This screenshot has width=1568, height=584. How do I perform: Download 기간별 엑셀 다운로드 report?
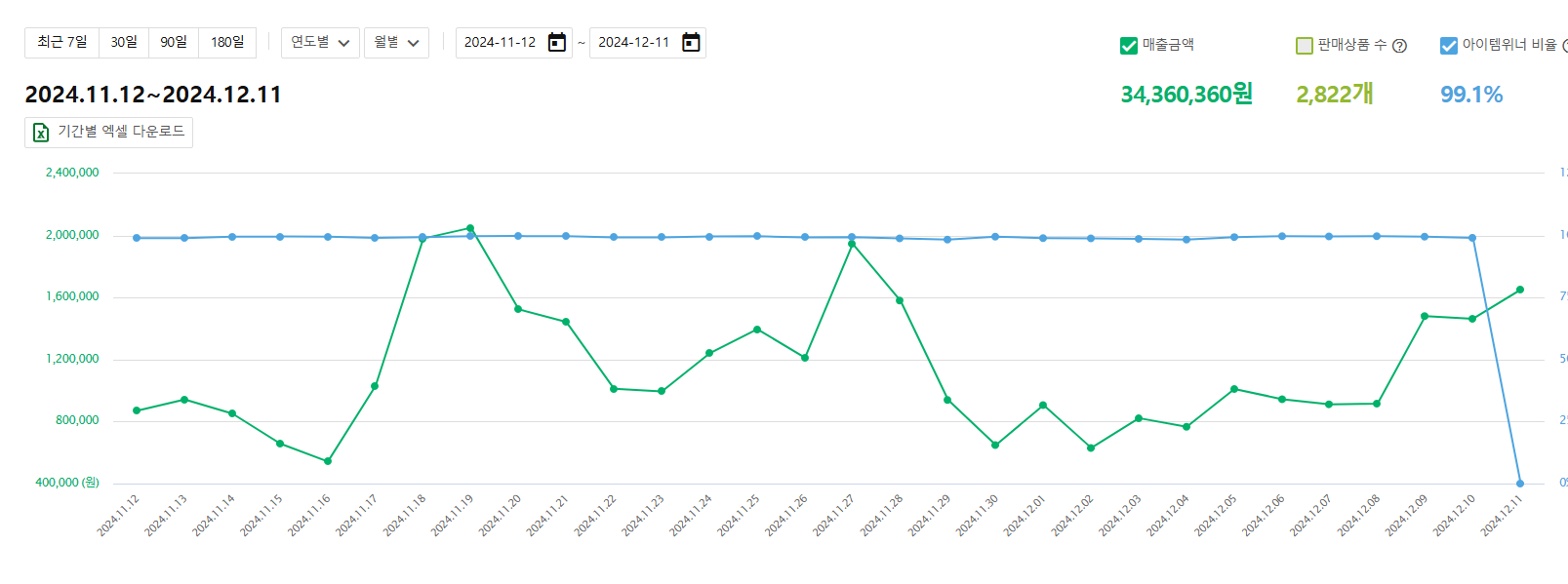coord(109,133)
